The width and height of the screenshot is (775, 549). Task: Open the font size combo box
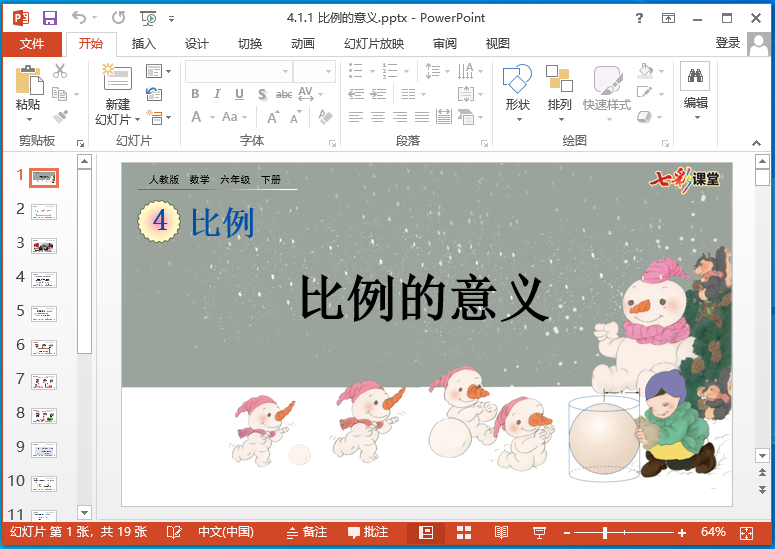click(x=314, y=71)
